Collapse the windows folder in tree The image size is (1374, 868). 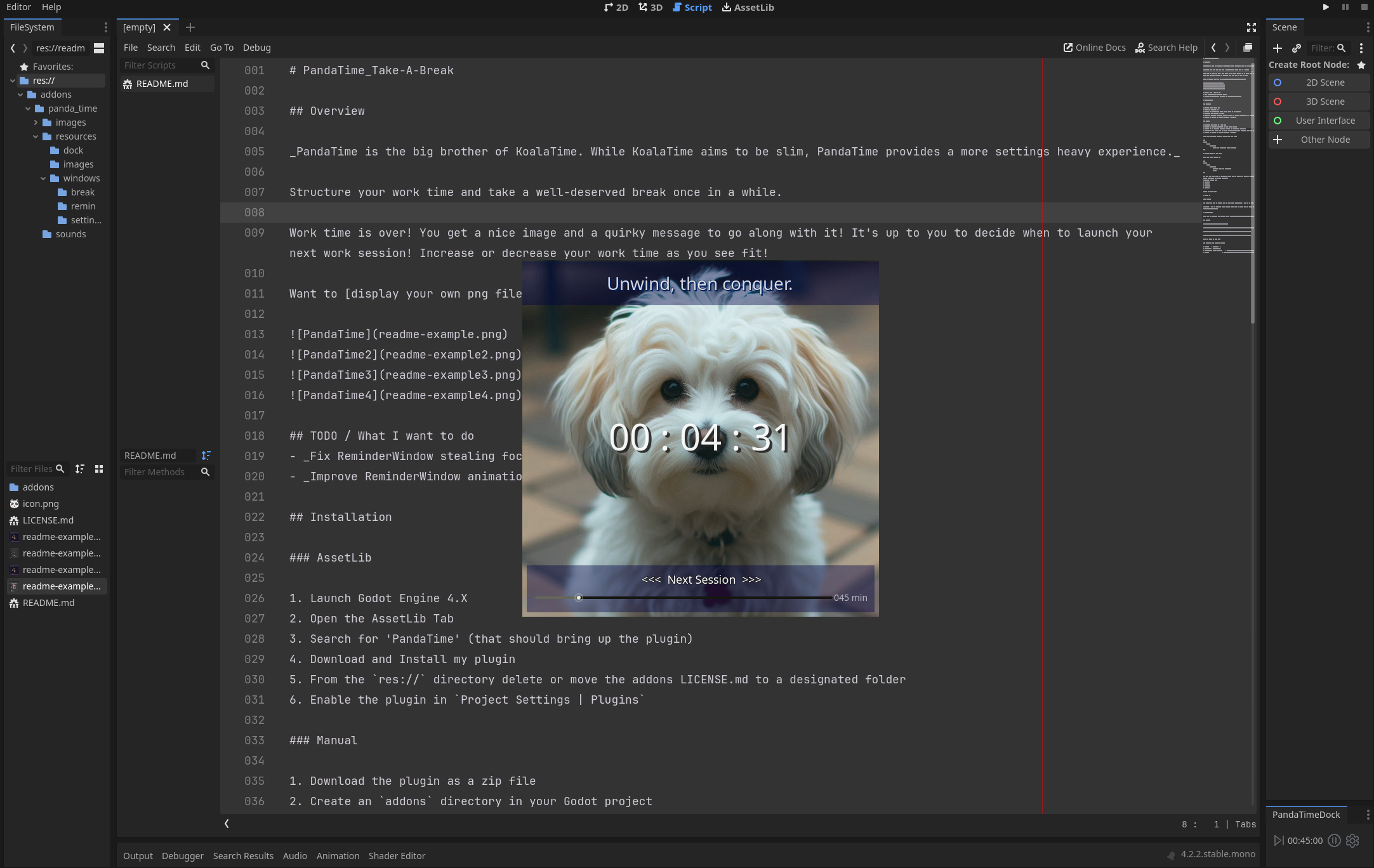pos(43,178)
